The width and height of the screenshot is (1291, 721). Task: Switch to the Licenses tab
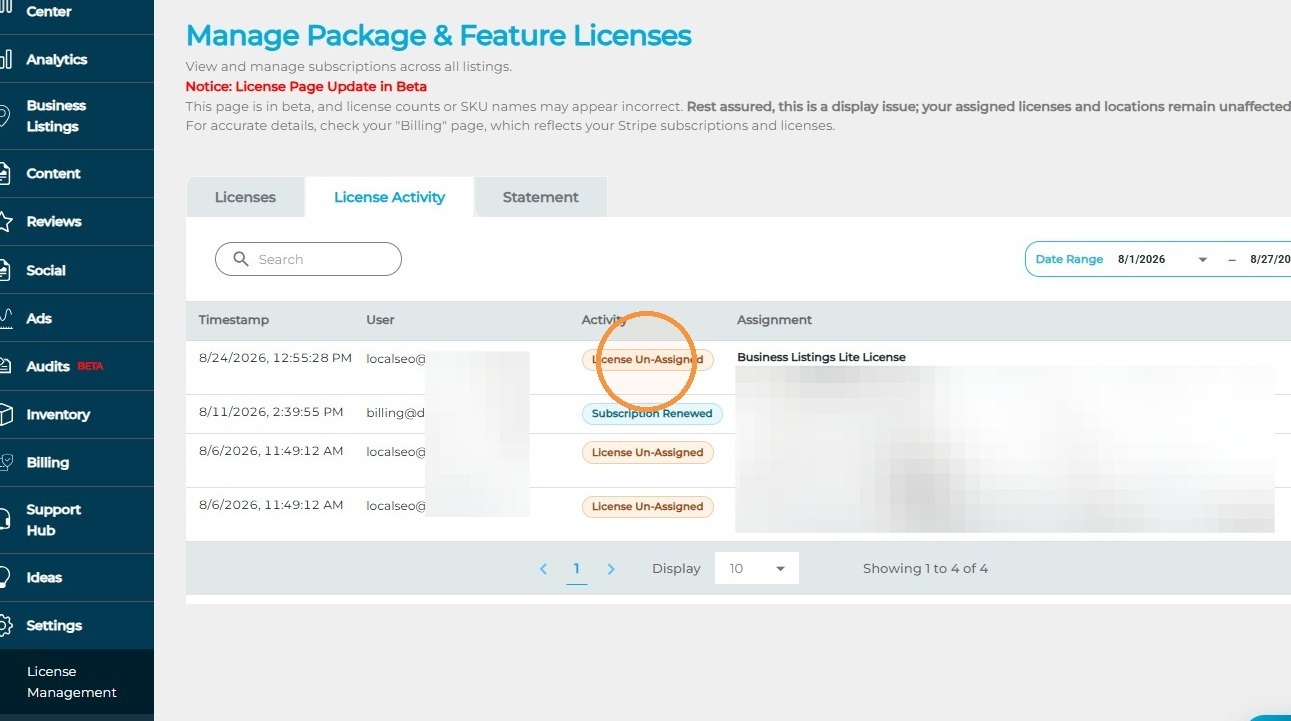(245, 197)
